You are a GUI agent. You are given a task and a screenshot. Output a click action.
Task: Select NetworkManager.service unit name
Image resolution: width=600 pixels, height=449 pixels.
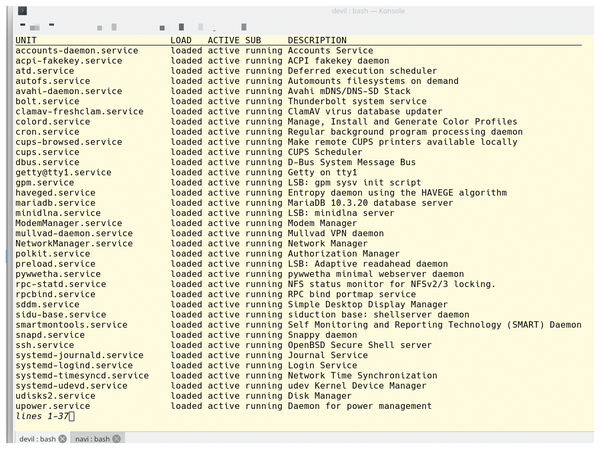point(74,243)
